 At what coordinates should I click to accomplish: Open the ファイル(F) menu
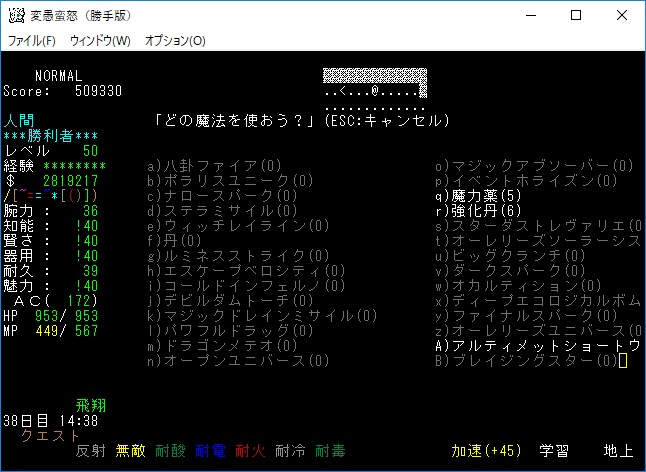coord(32,41)
